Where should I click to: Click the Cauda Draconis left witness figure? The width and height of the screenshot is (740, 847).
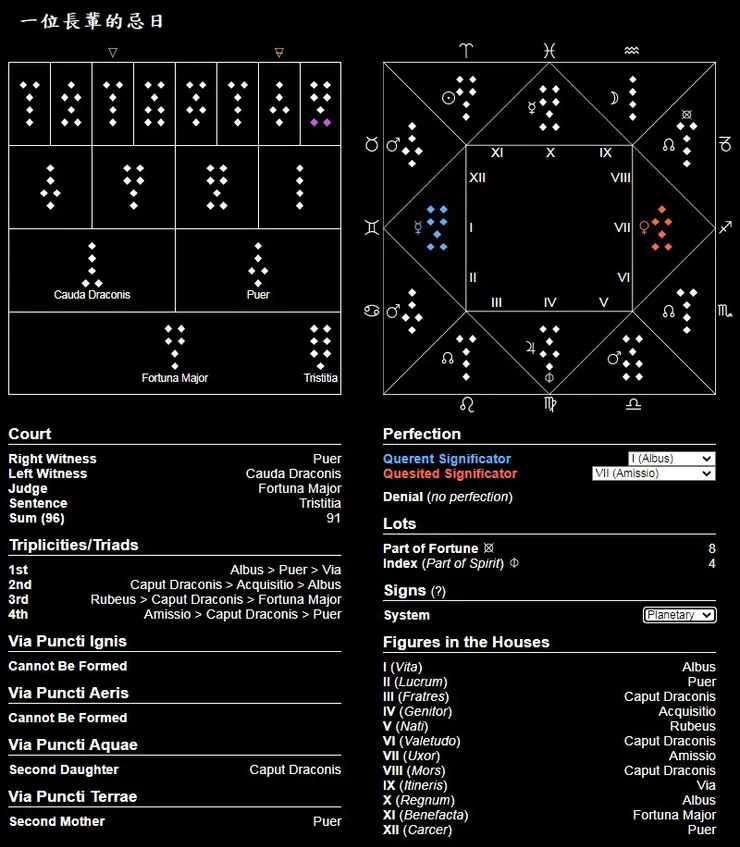point(92,264)
